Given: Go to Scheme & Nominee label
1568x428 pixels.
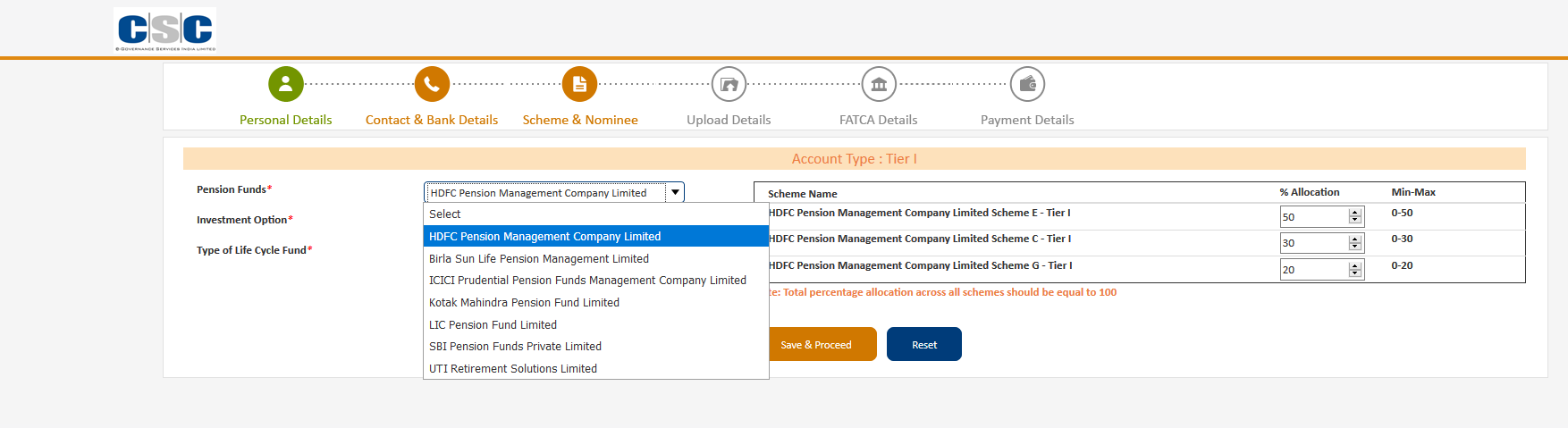Looking at the screenshot, I should (x=580, y=120).
